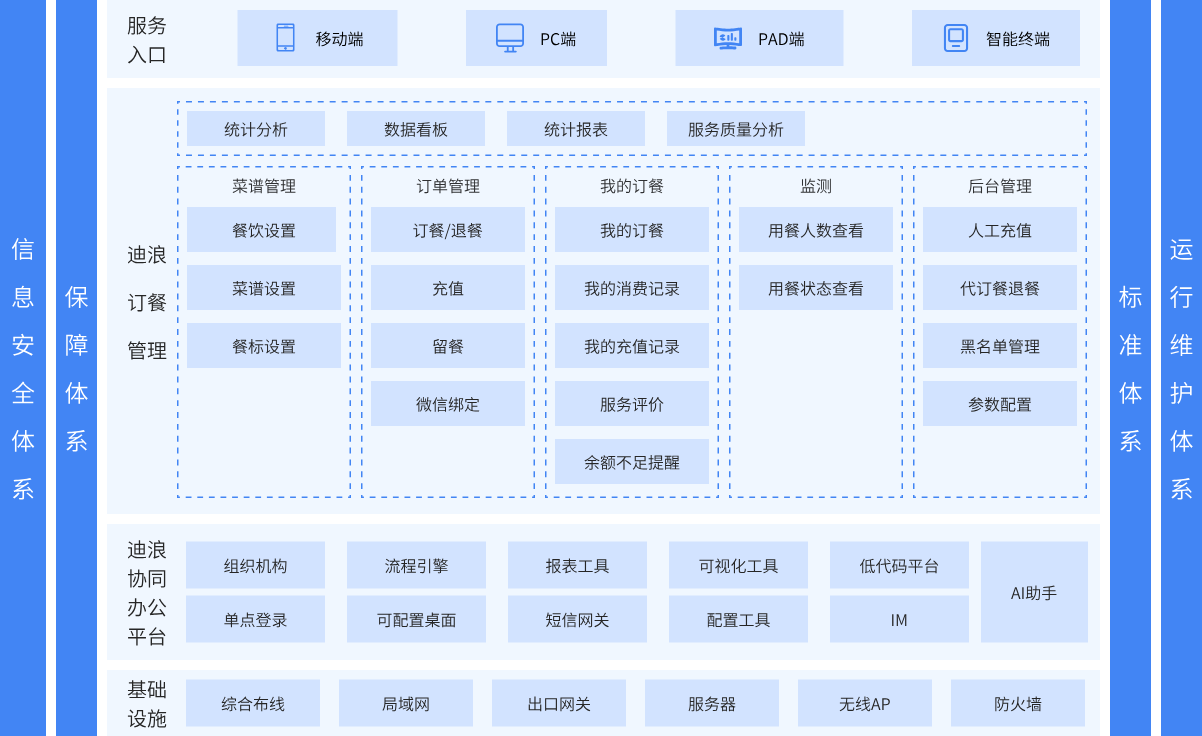The height and width of the screenshot is (736, 1202).
Task: Click the terminal device icon beside 智能终端
Action: 956,38
